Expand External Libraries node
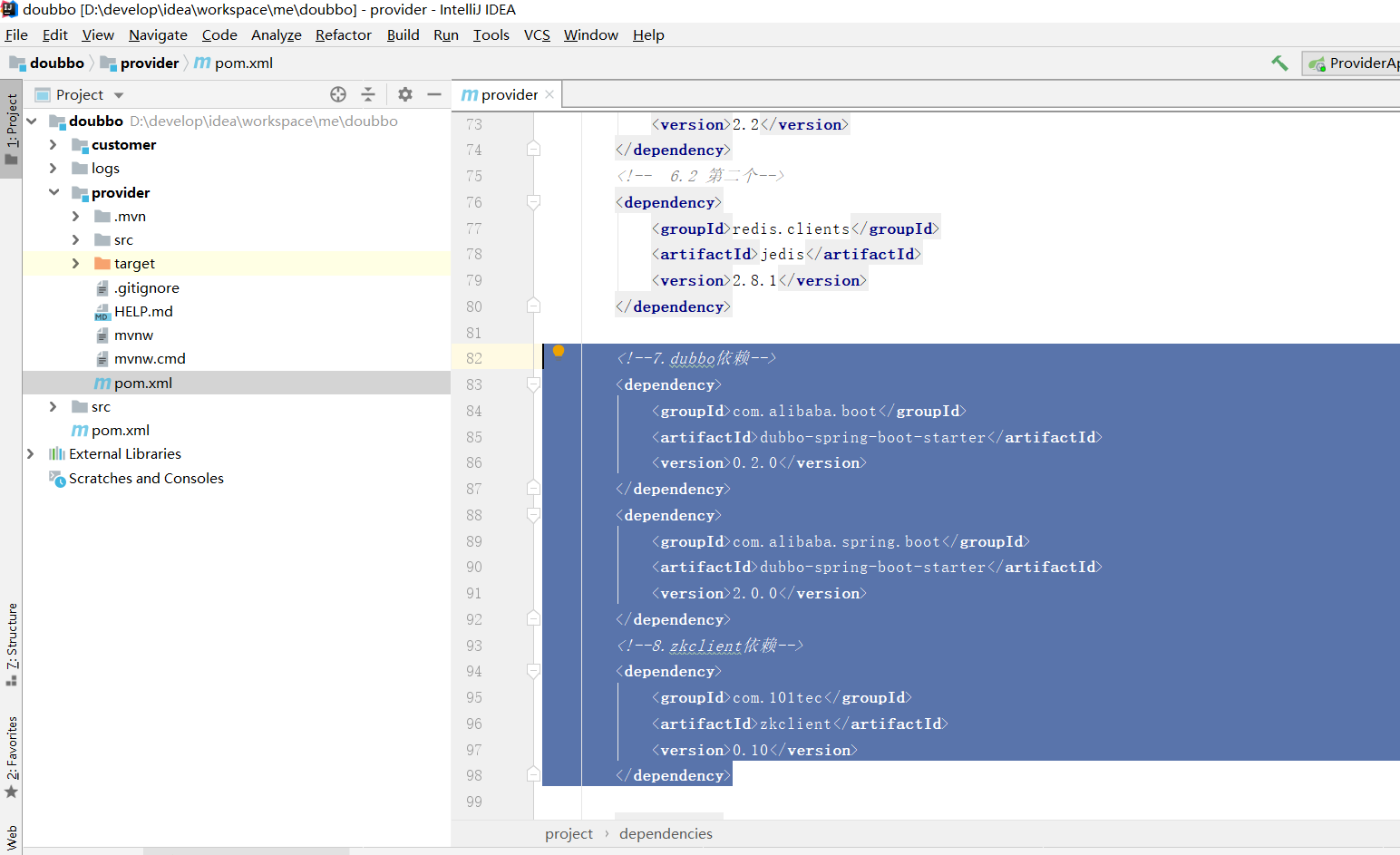Screen dimensions: 1400x855 [x=31, y=453]
